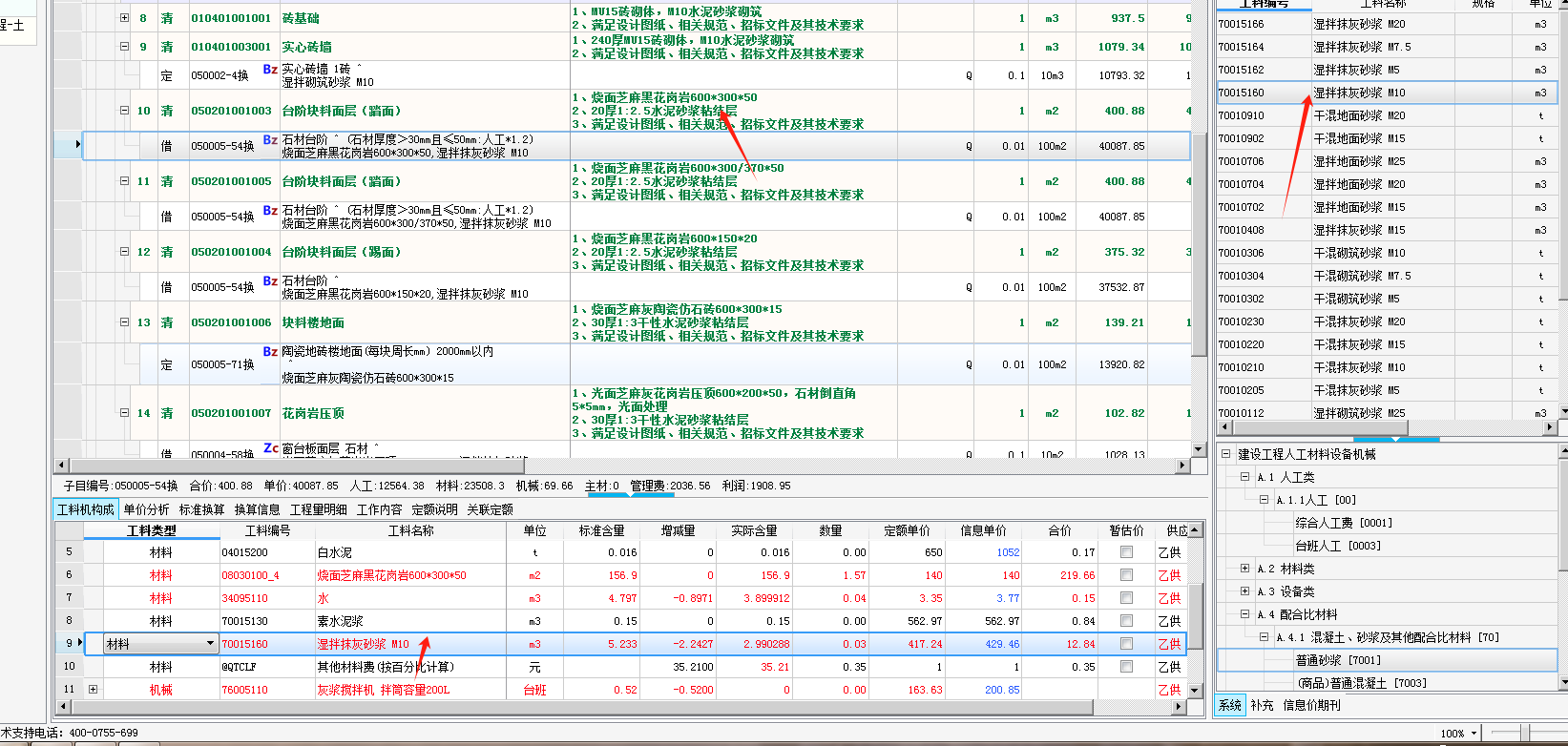This screenshot has width=1568, height=746.
Task: Collapse 建设工程人工材料设备机械 root node
Action: pyautogui.click(x=1225, y=454)
